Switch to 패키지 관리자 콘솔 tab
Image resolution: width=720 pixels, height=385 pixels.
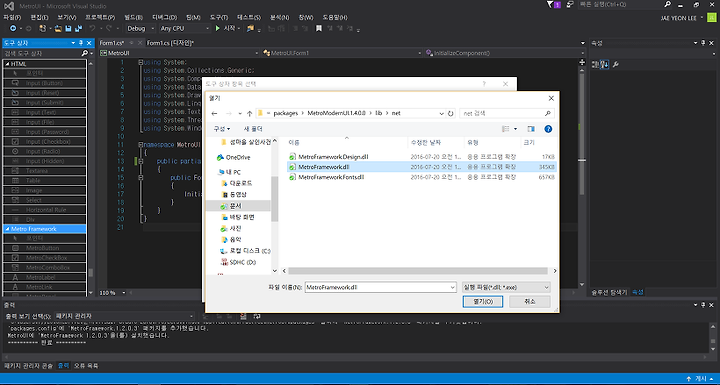(28, 366)
